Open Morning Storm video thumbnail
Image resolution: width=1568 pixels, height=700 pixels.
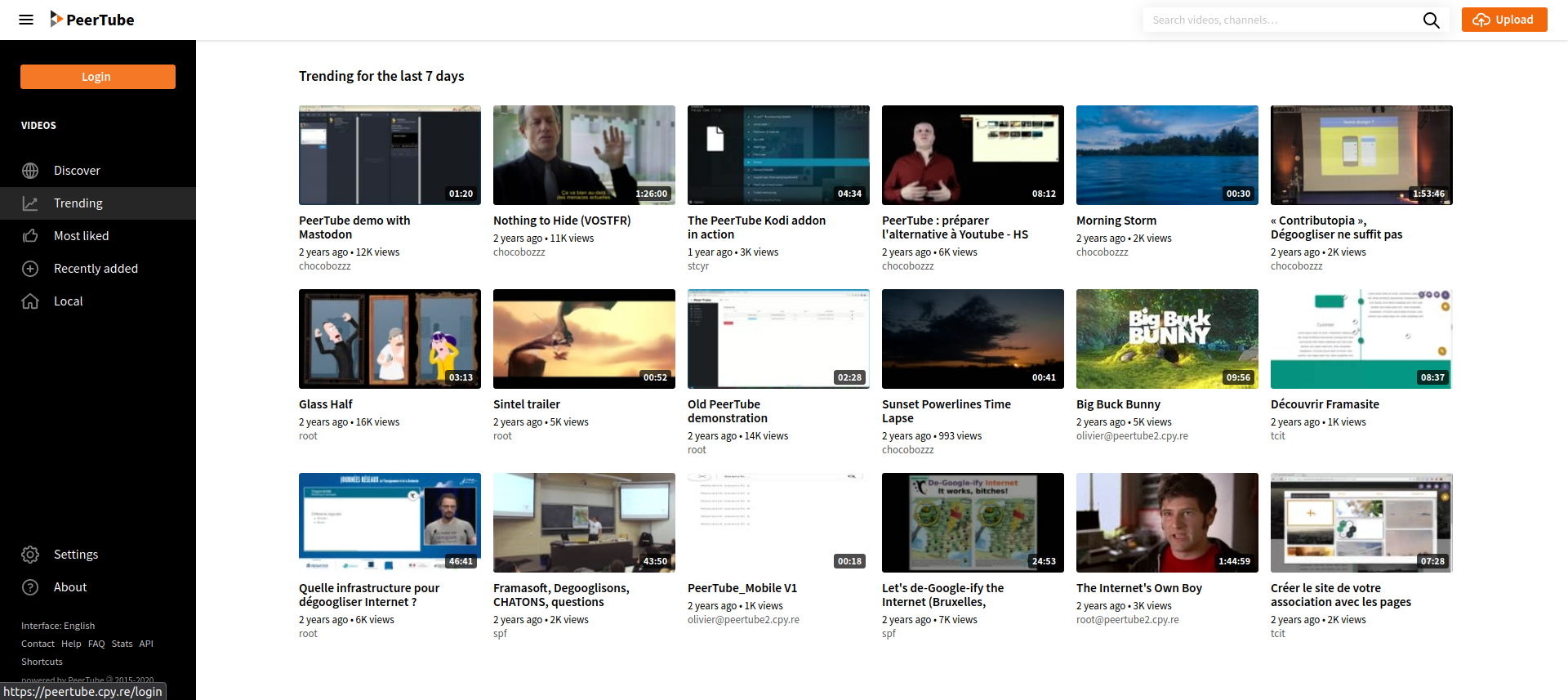tap(1167, 155)
